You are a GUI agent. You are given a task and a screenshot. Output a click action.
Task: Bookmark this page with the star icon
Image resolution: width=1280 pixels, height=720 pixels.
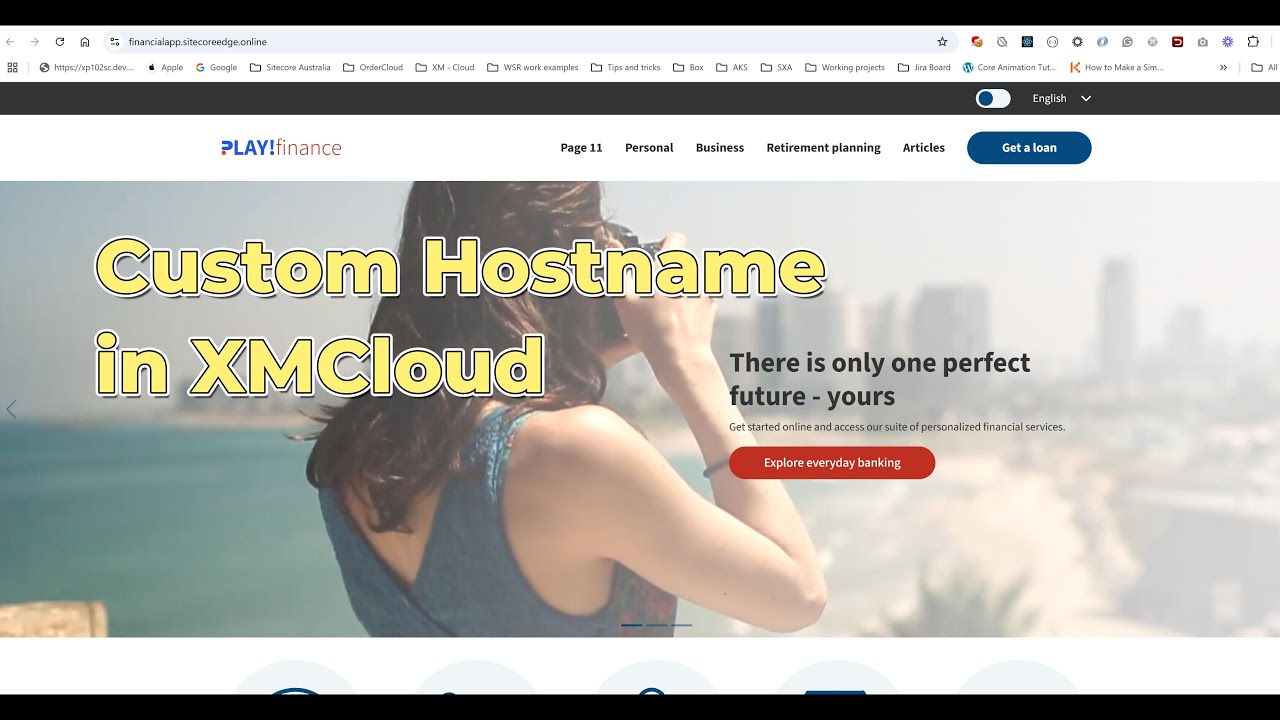pos(942,42)
